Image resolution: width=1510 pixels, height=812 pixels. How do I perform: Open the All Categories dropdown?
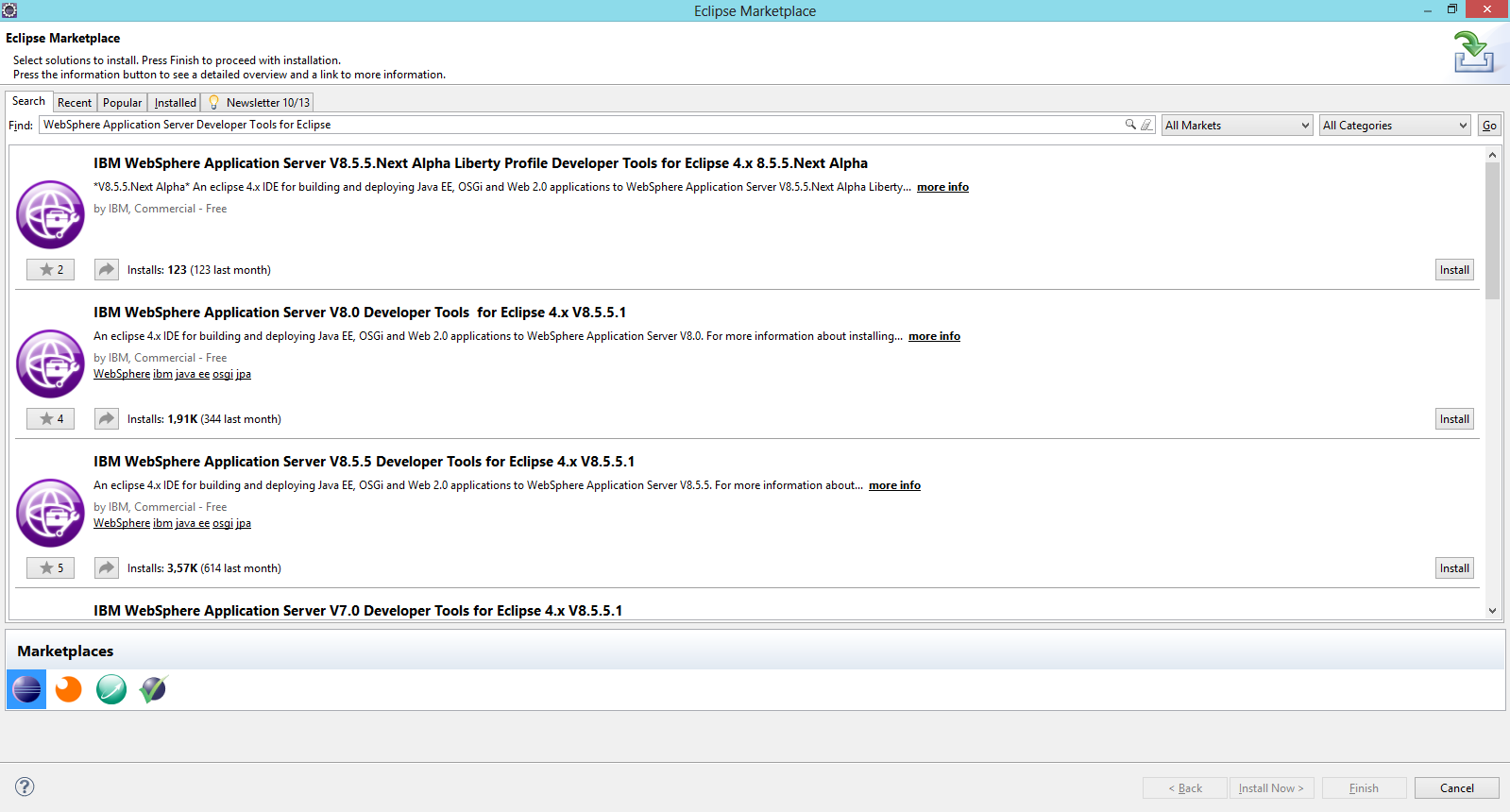(1395, 126)
